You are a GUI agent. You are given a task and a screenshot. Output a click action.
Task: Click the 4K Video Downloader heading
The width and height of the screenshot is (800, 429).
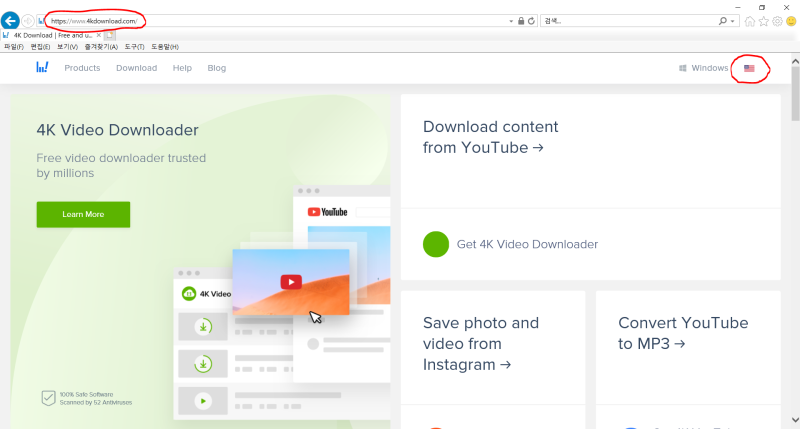(x=117, y=130)
